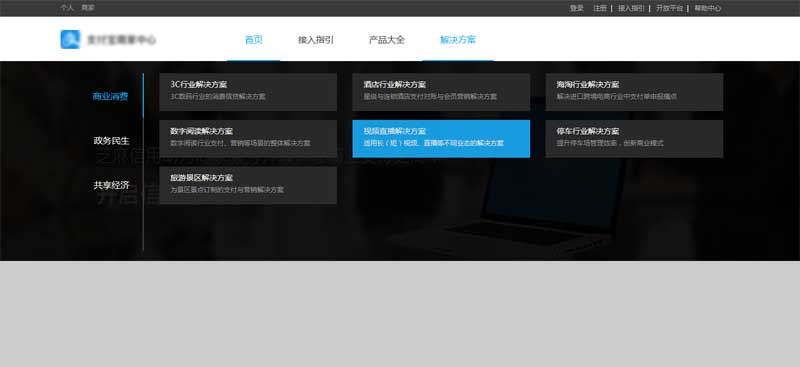This screenshot has width=800, height=367.
Task: Click the 商家 link in top bar
Action: (88, 8)
